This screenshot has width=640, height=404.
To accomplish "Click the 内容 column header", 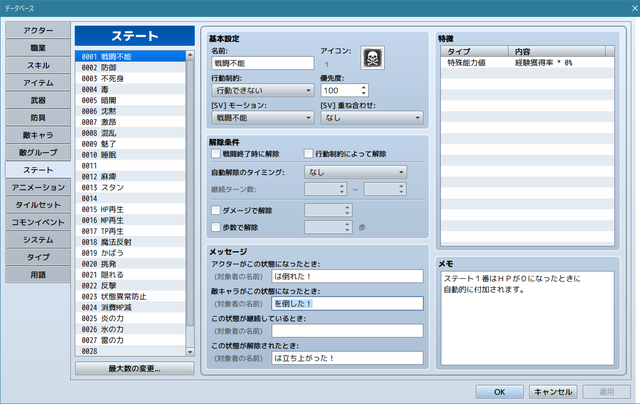I will click(557, 51).
